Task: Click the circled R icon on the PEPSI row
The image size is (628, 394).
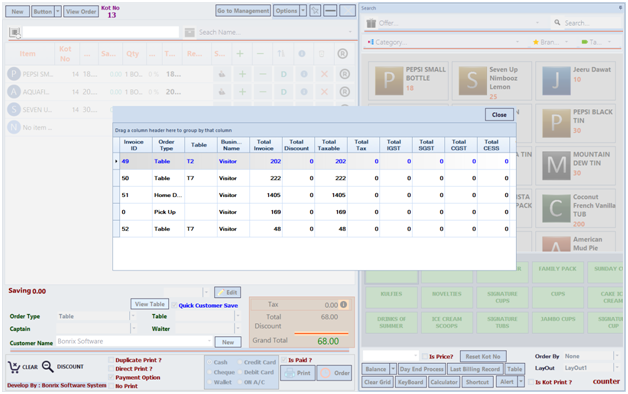Action: pyautogui.click(x=344, y=74)
